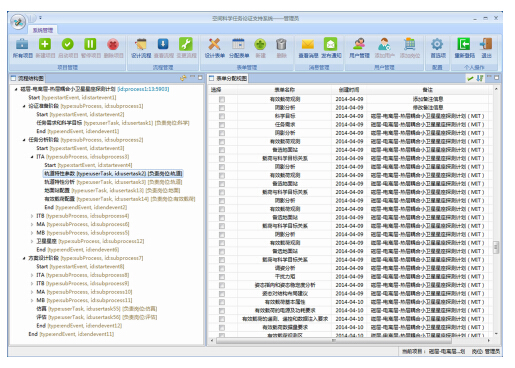Expand the MA subprocess10 node

(x=32, y=292)
